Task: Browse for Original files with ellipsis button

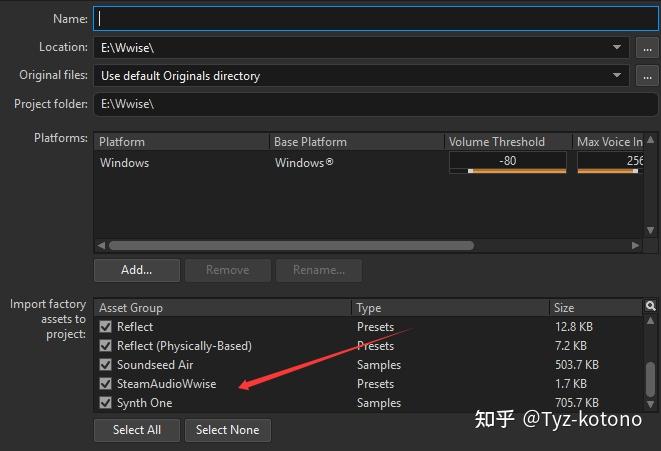Action: pyautogui.click(x=648, y=76)
